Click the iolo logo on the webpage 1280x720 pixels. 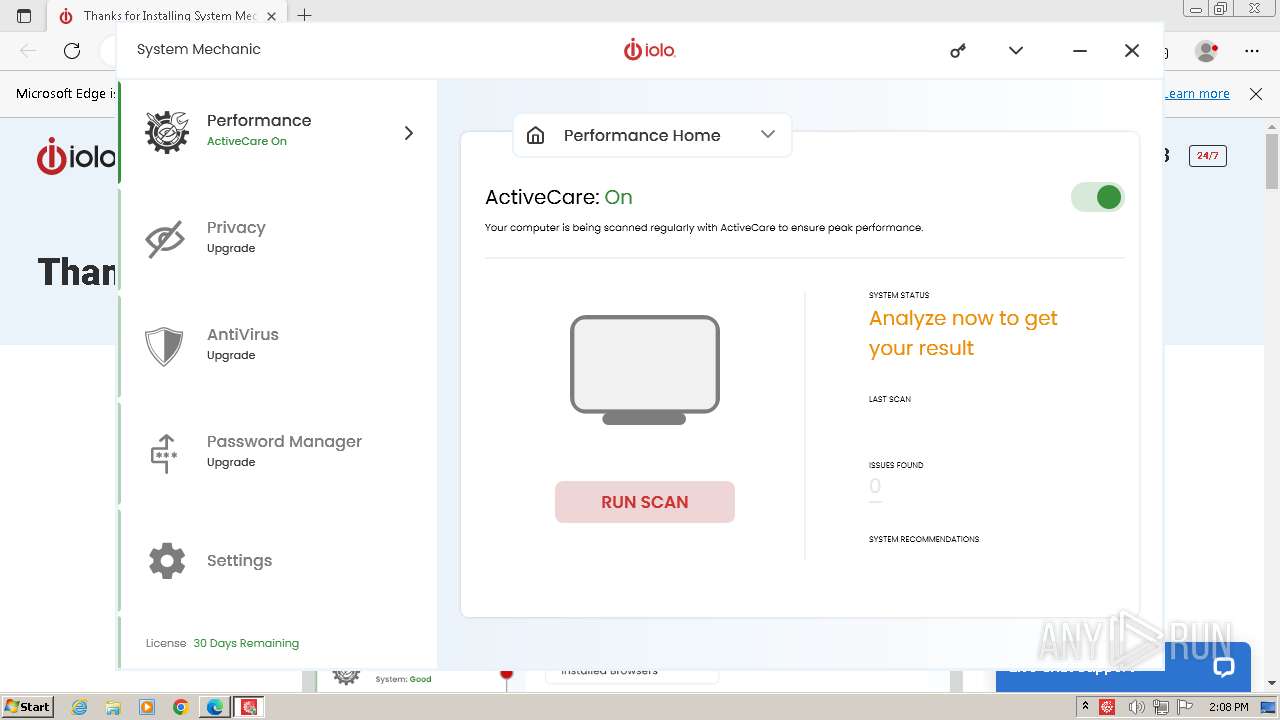tap(76, 158)
